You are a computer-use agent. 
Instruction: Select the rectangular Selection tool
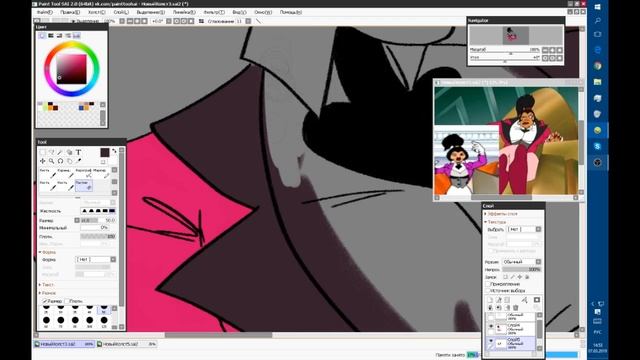[42, 152]
